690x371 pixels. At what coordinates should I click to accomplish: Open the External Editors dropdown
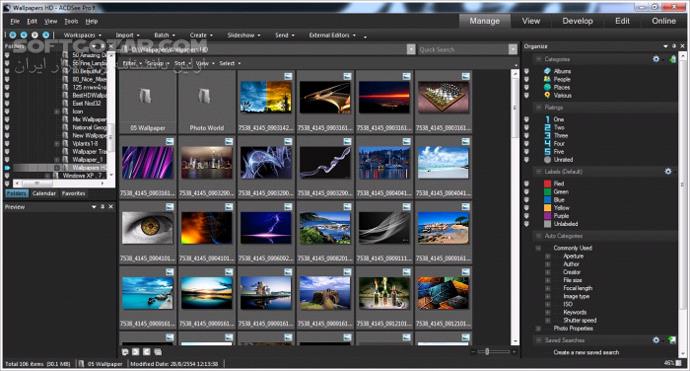(x=332, y=35)
